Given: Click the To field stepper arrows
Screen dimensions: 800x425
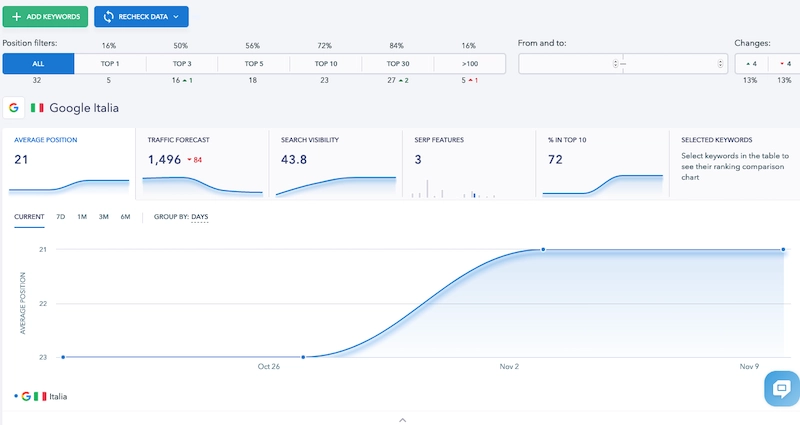Looking at the screenshot, I should coord(720,64).
